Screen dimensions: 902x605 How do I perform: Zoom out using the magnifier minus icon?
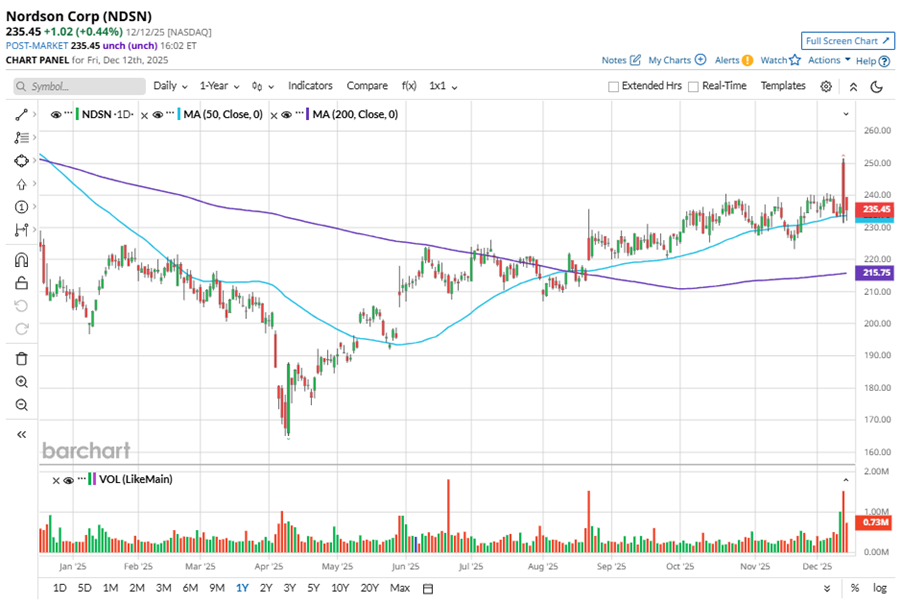coord(21,405)
